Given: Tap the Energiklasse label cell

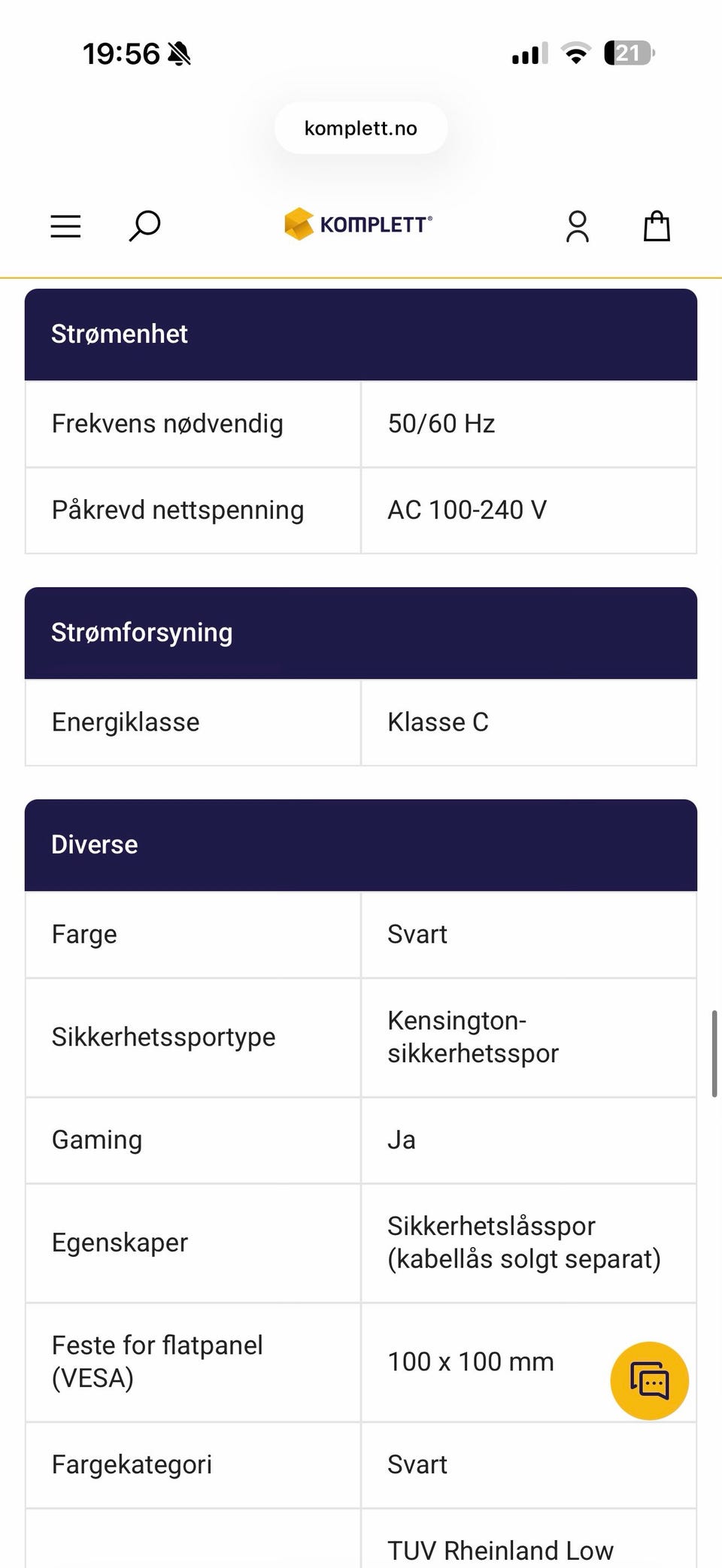Looking at the screenshot, I should click(126, 722).
